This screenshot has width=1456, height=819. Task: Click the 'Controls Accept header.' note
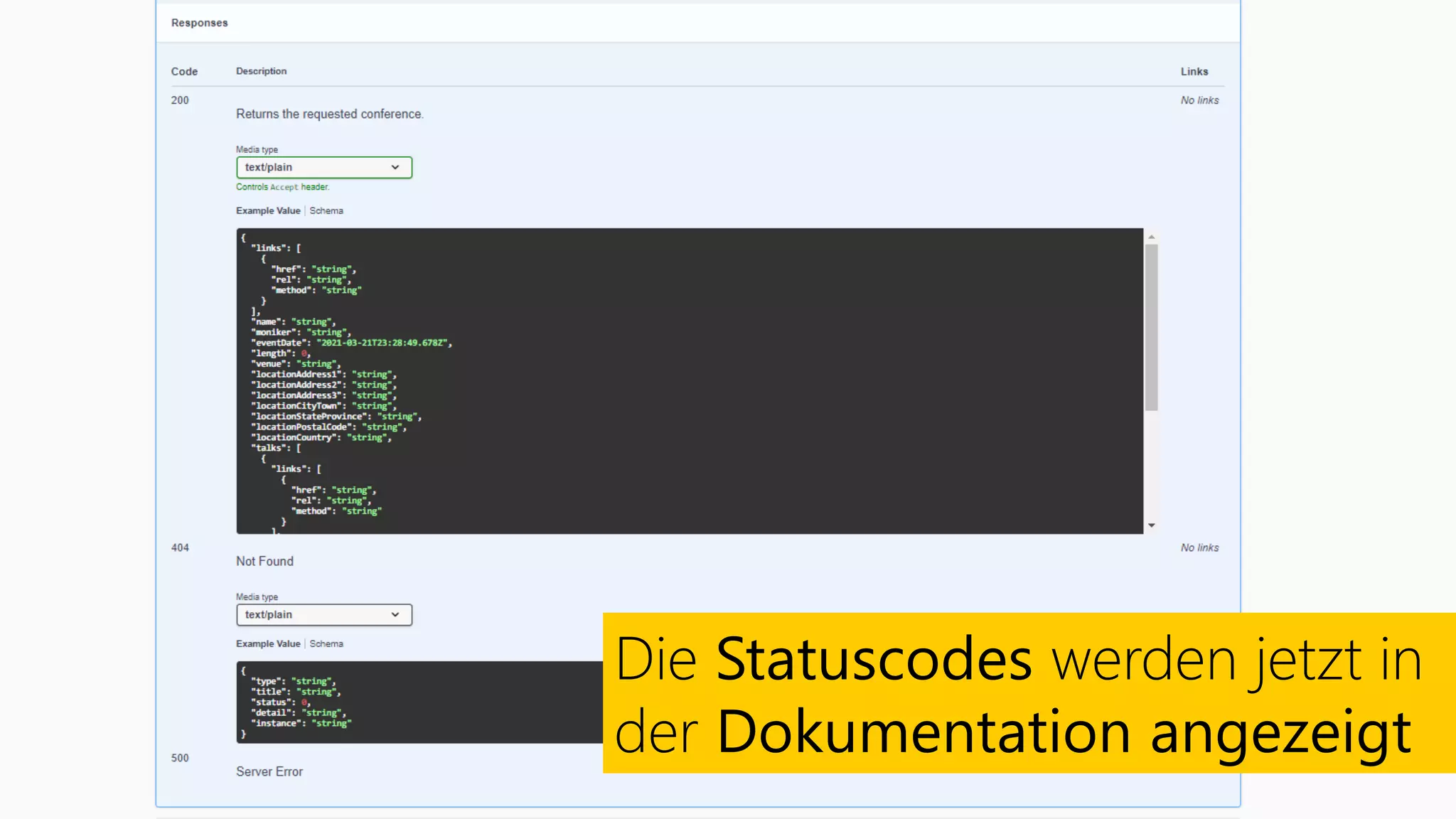click(x=283, y=187)
